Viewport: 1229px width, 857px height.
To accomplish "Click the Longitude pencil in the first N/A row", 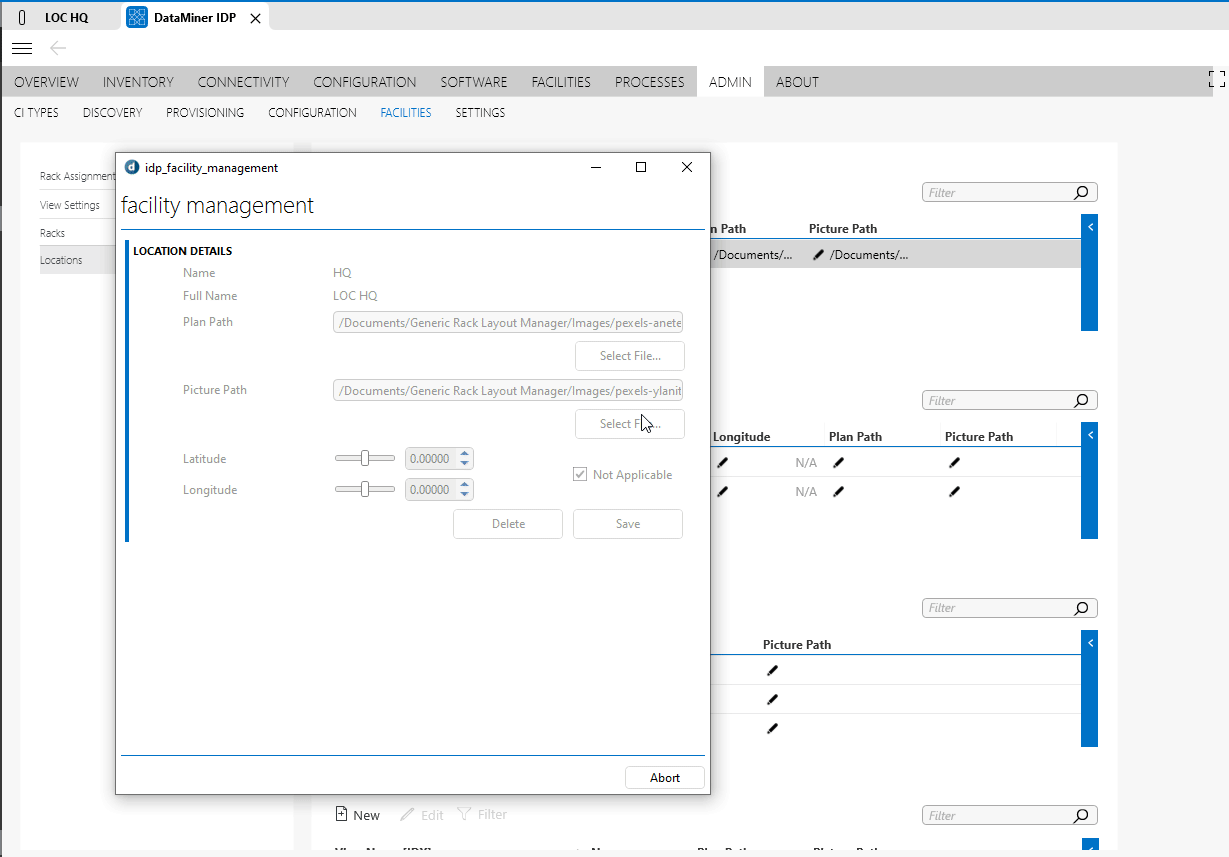I will (x=723, y=463).
